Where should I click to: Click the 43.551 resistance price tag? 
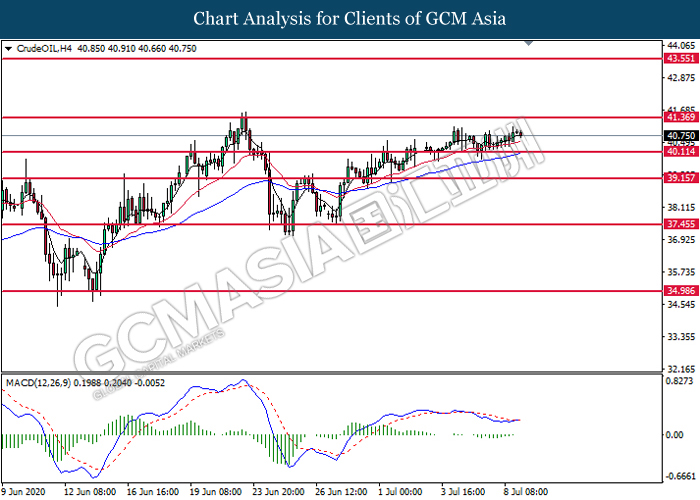click(680, 59)
